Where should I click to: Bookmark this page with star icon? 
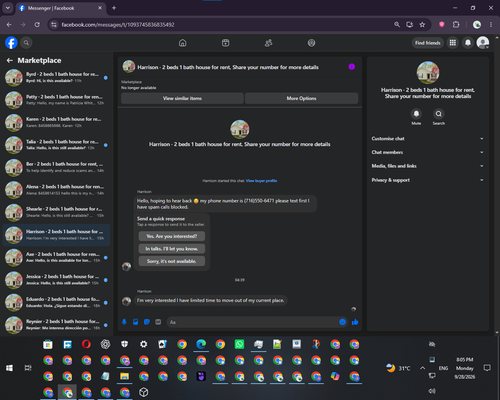coord(422,25)
